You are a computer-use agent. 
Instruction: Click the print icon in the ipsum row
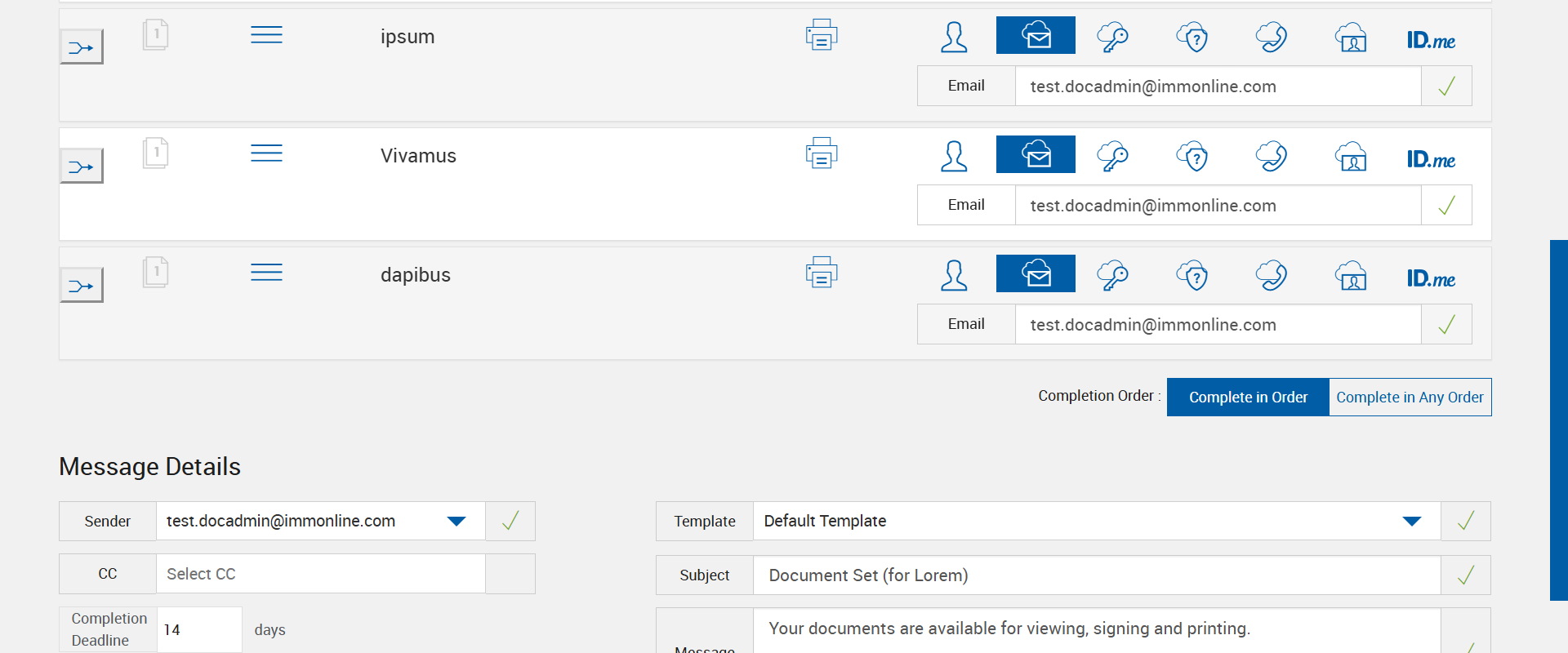click(822, 35)
